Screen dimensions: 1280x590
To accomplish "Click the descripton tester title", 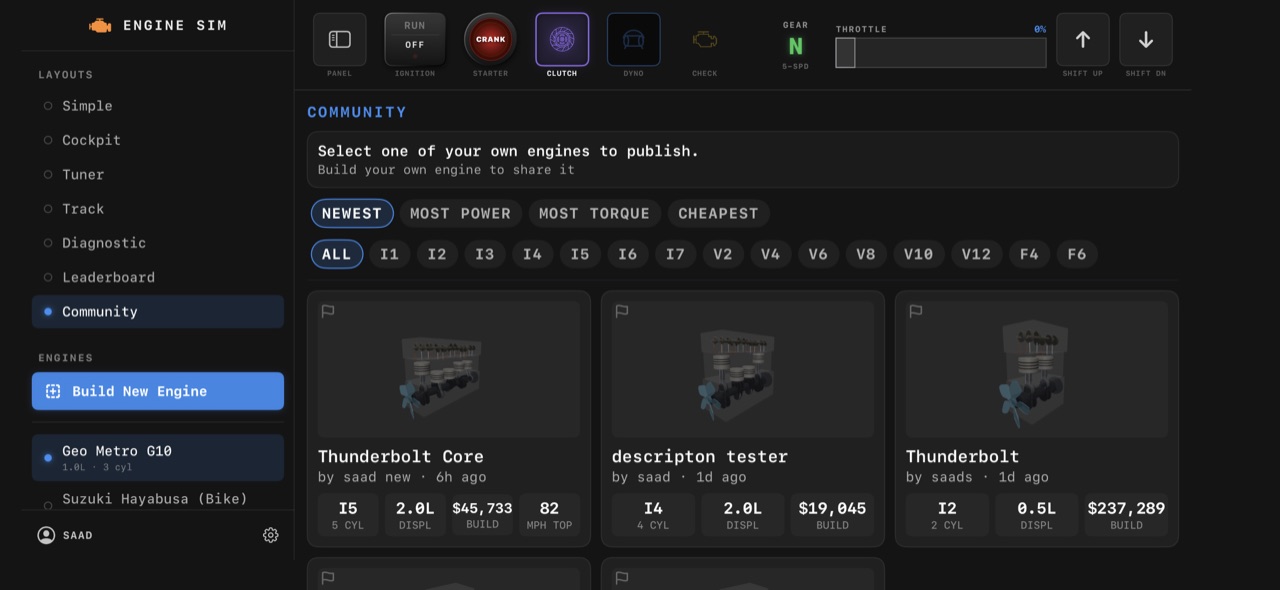I will pos(699,457).
